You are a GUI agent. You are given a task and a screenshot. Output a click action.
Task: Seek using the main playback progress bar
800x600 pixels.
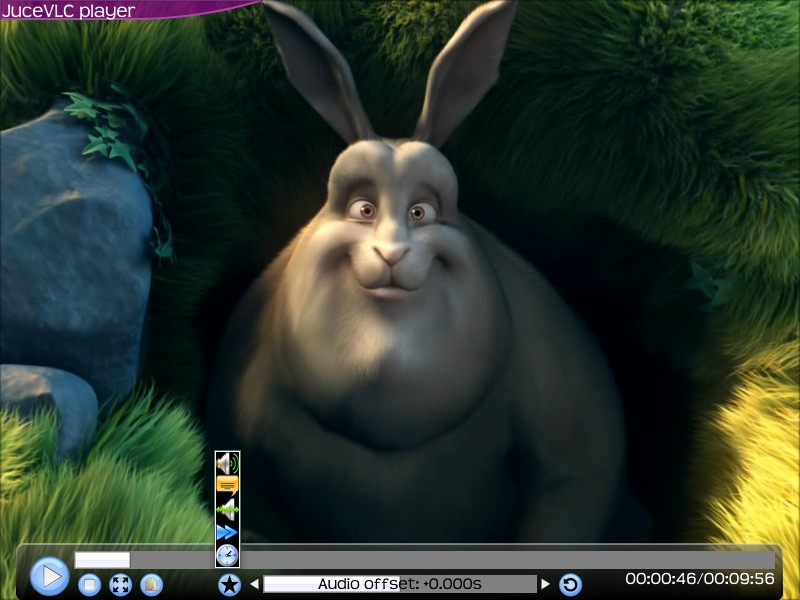pos(424,560)
